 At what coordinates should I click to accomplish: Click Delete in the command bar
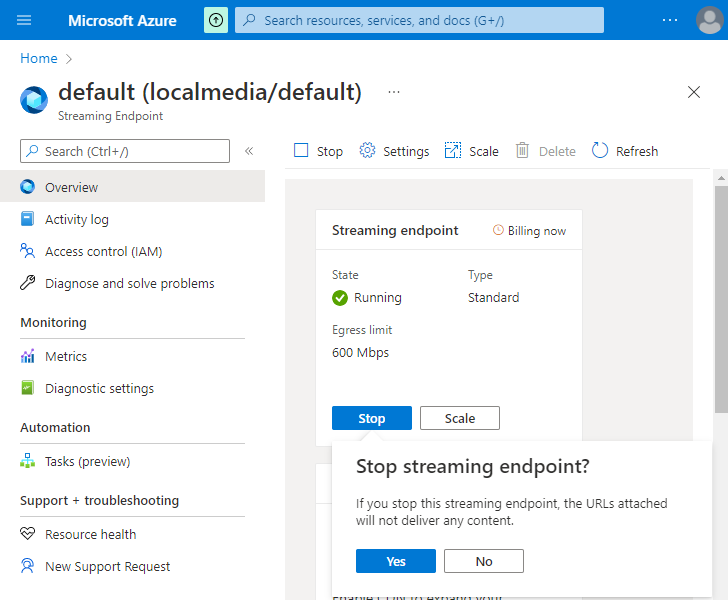pyautogui.click(x=546, y=151)
